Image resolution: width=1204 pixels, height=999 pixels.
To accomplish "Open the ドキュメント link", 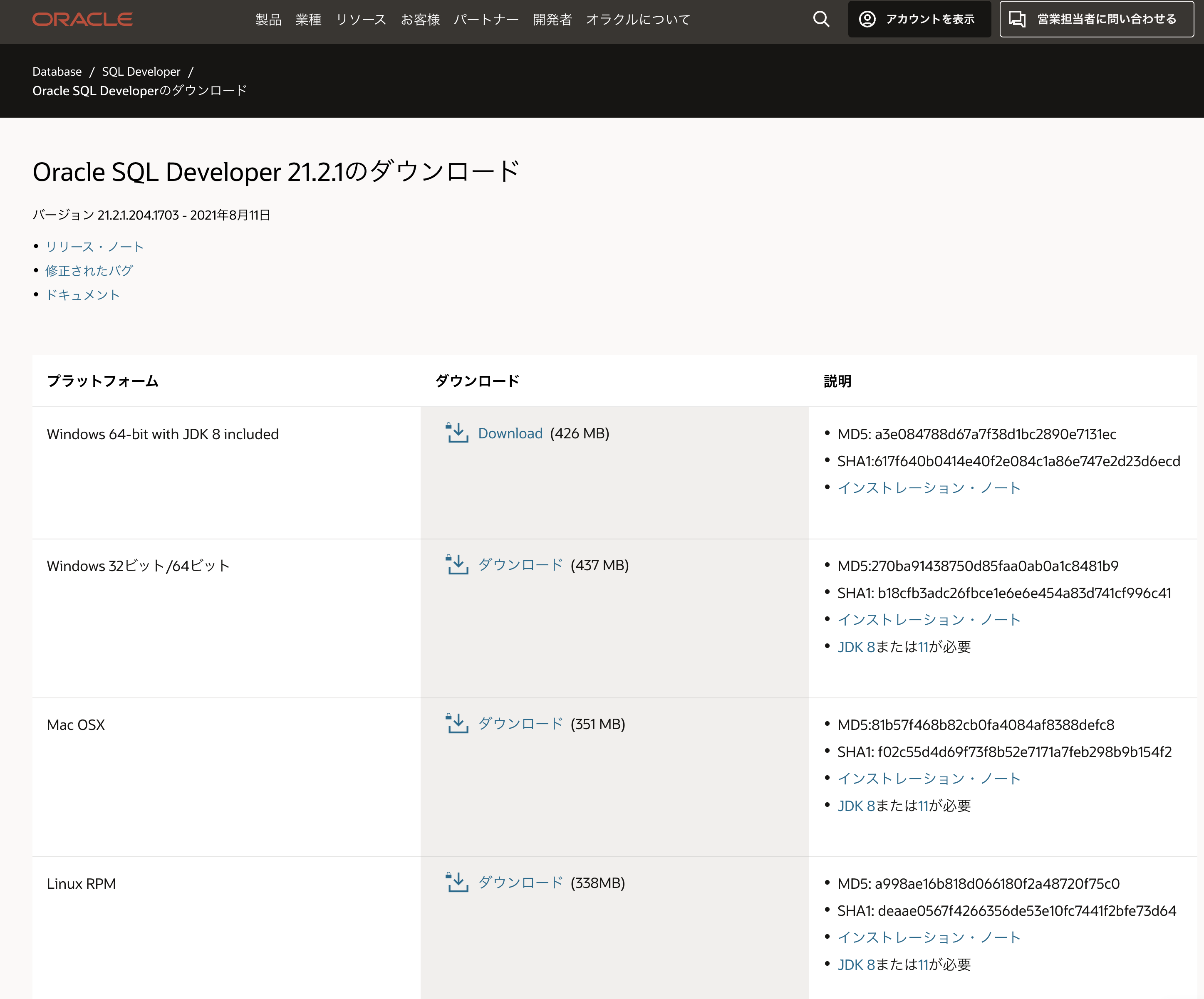I will (83, 294).
